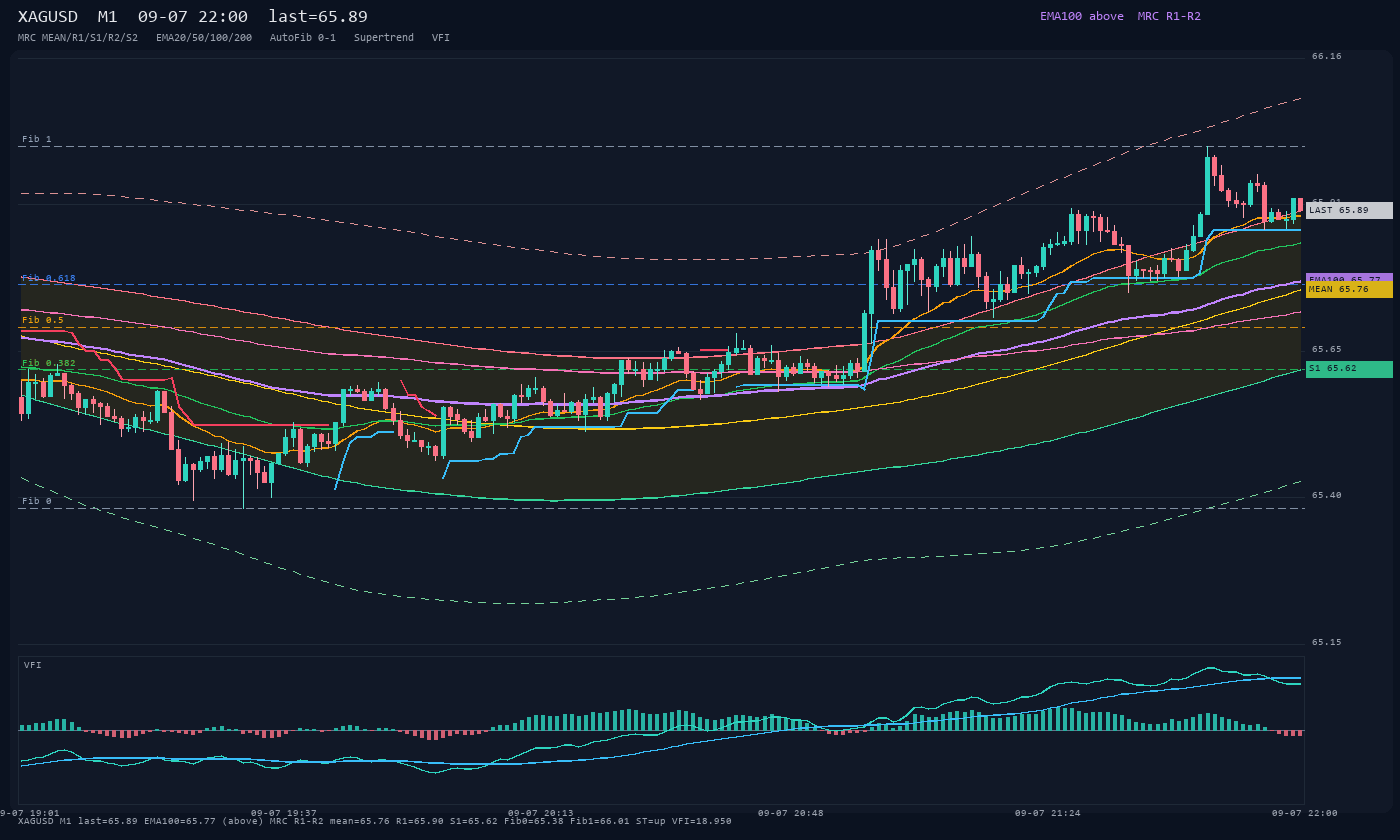The image size is (1400, 840).
Task: Select the "Fib 1" level label
Action: coord(37,139)
